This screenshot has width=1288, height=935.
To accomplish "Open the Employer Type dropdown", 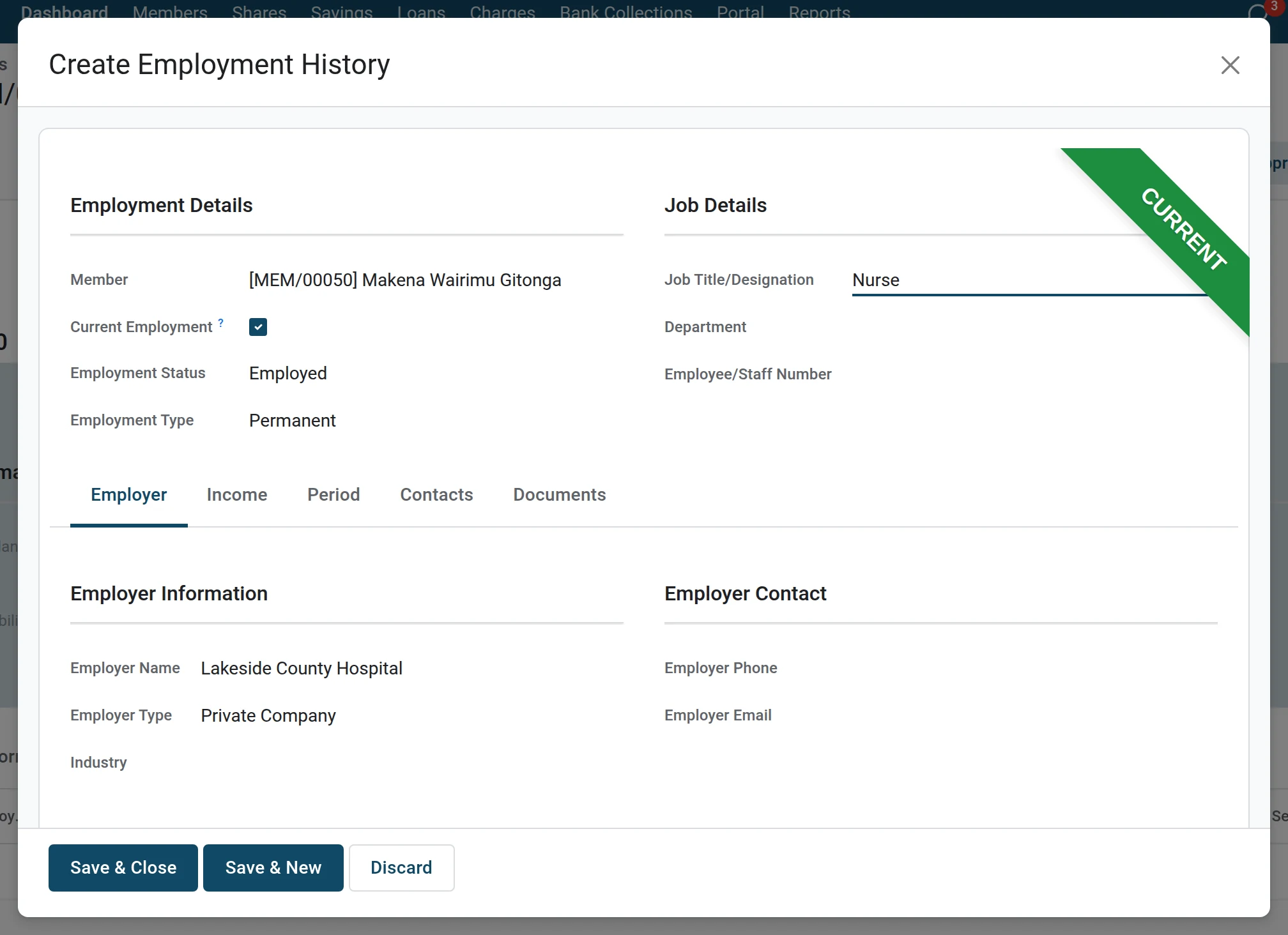I will (x=412, y=715).
